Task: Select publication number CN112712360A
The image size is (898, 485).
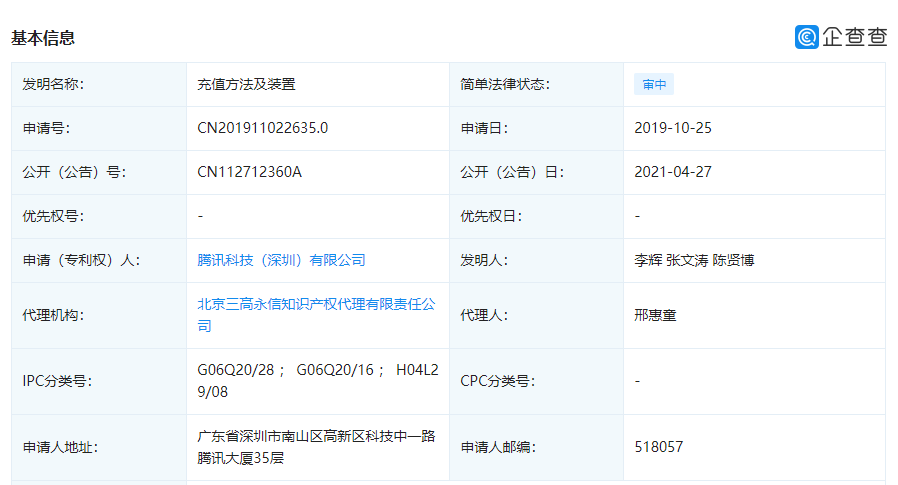Action: 250,172
